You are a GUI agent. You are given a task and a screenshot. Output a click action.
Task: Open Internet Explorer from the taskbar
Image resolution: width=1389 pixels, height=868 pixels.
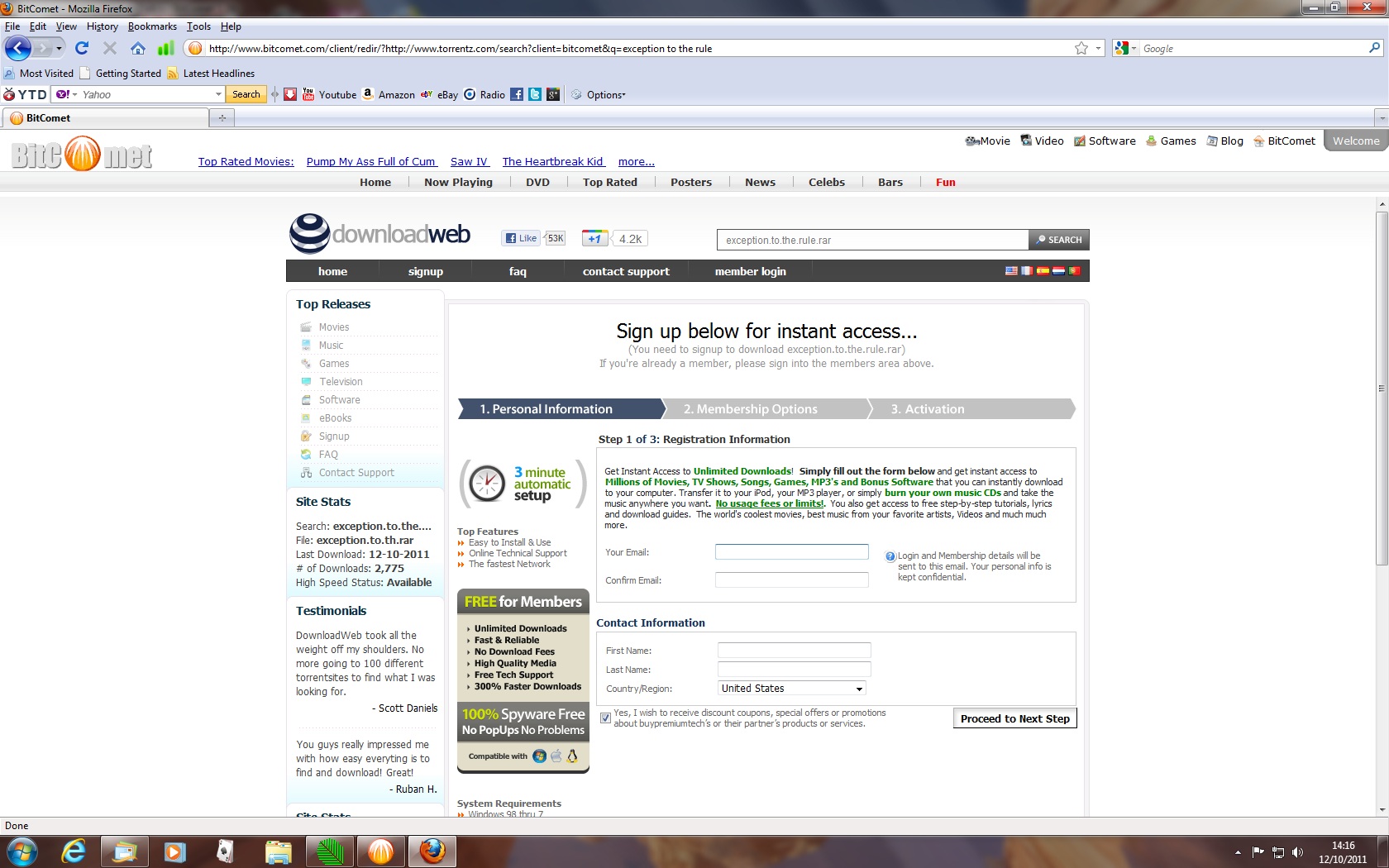[74, 851]
